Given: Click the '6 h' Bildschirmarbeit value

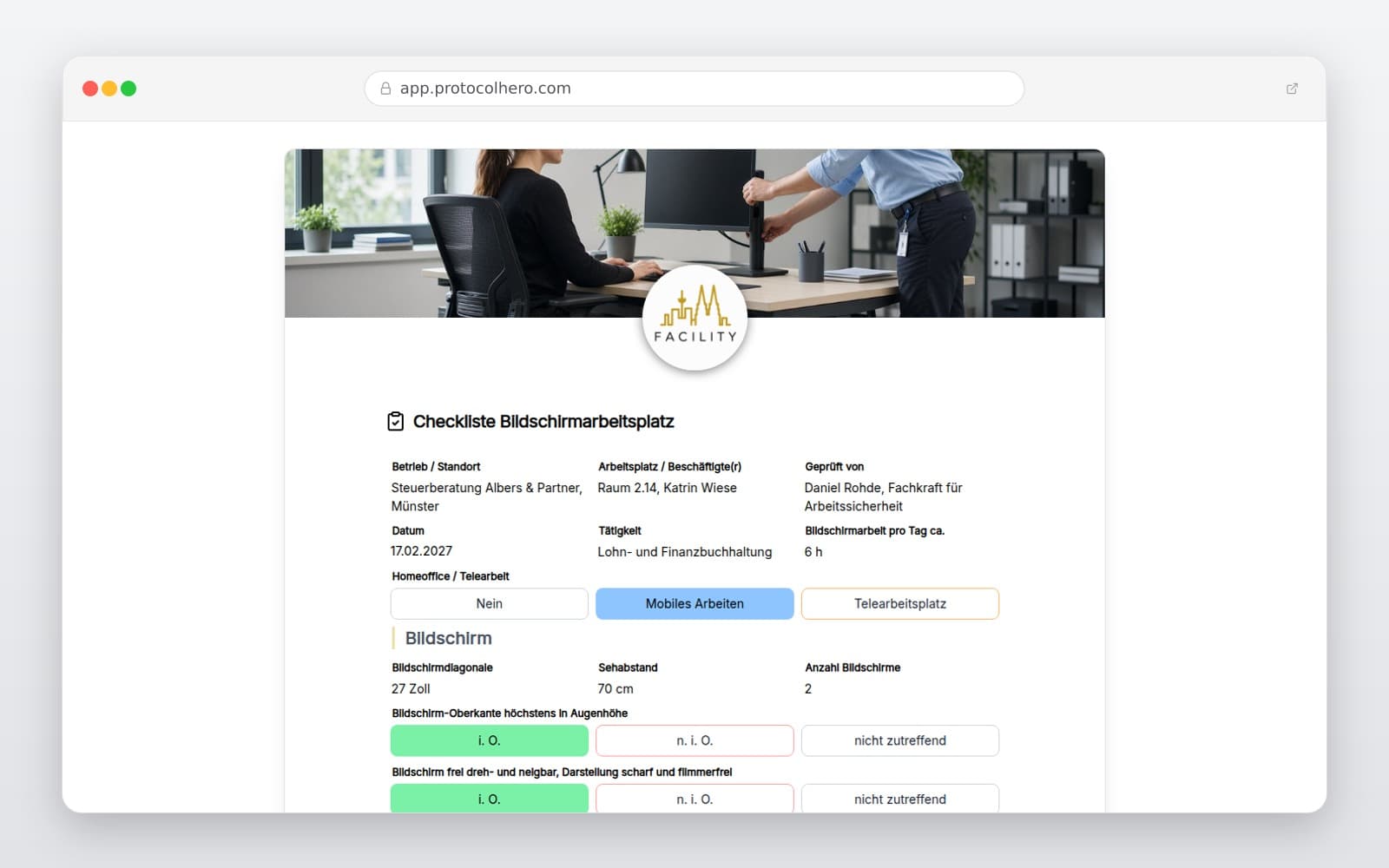Looking at the screenshot, I should 813,552.
